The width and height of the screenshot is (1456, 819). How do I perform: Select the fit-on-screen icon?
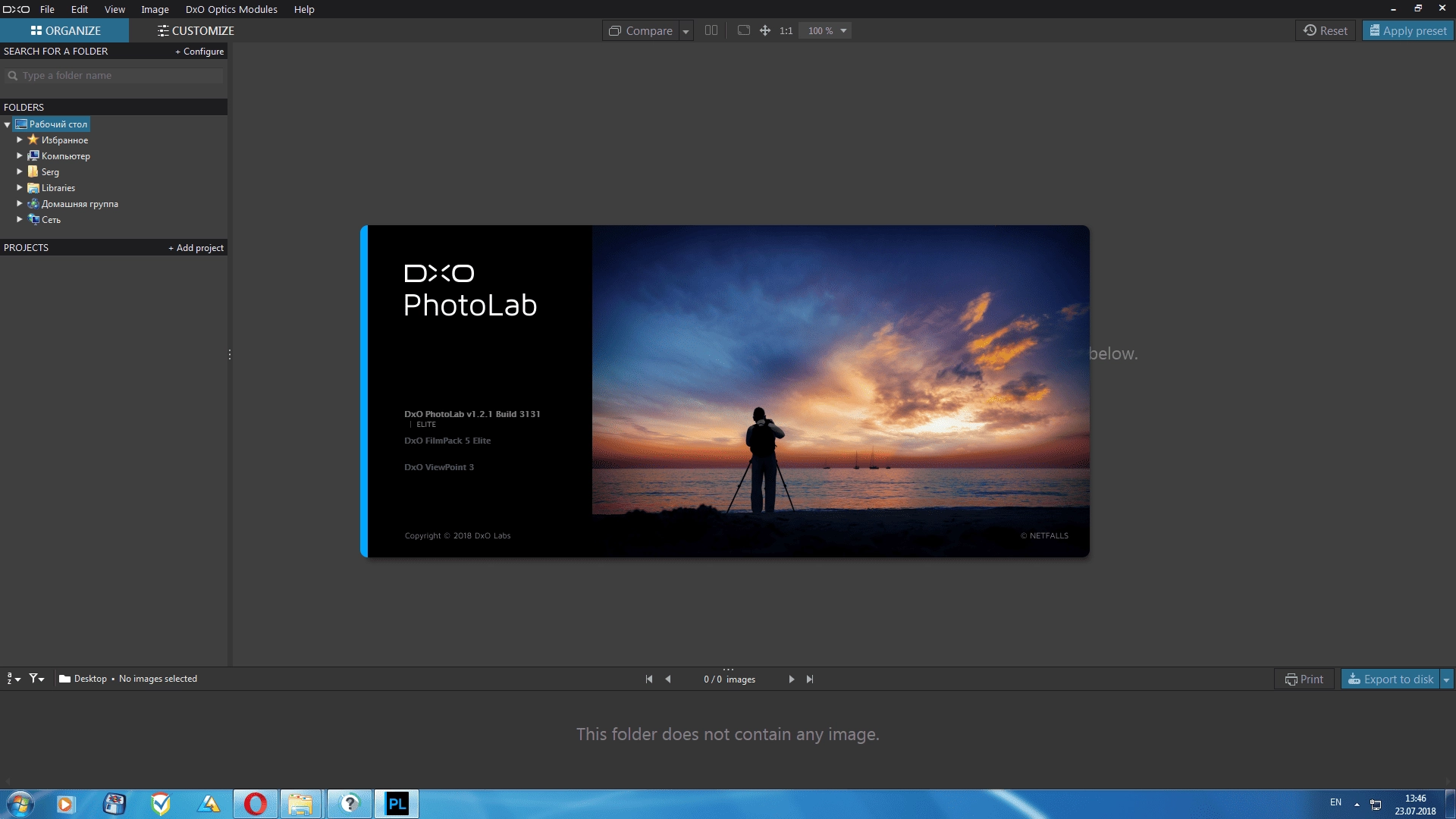(x=744, y=30)
